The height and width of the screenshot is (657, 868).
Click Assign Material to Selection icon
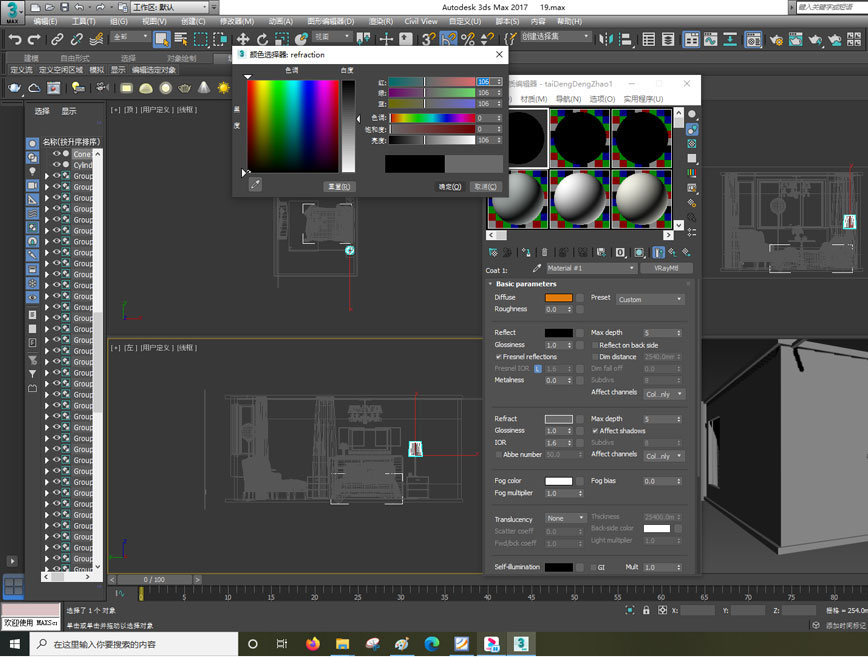tap(526, 252)
